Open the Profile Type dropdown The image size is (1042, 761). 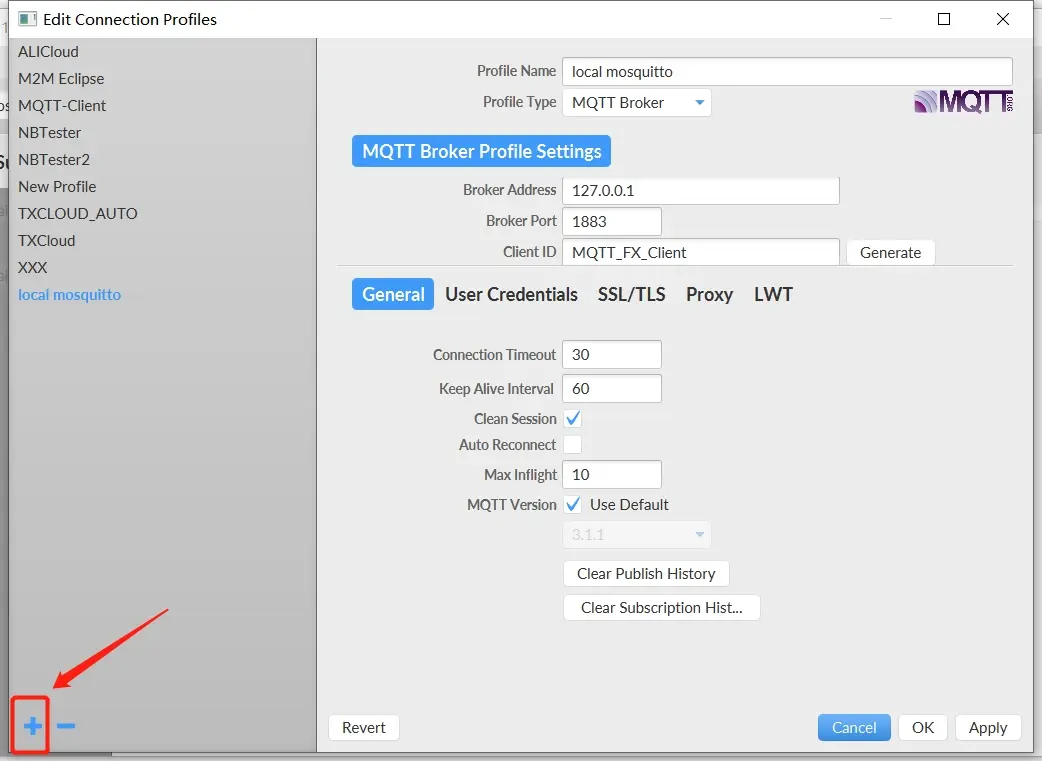point(636,102)
